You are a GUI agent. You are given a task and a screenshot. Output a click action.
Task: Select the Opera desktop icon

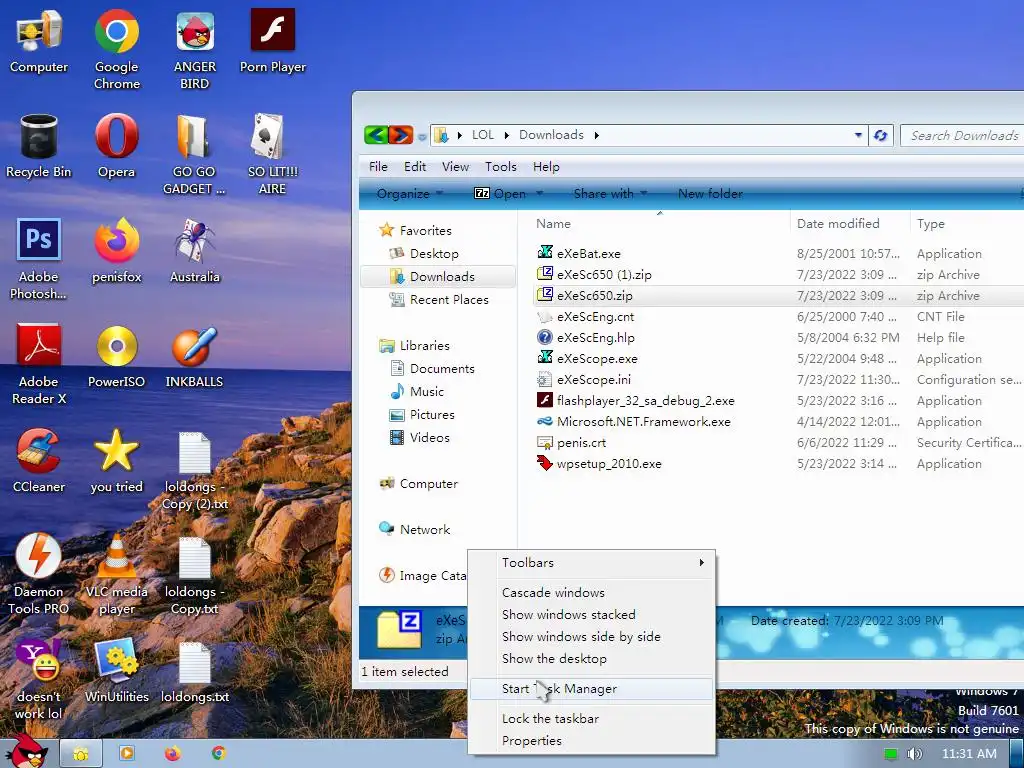tap(116, 146)
